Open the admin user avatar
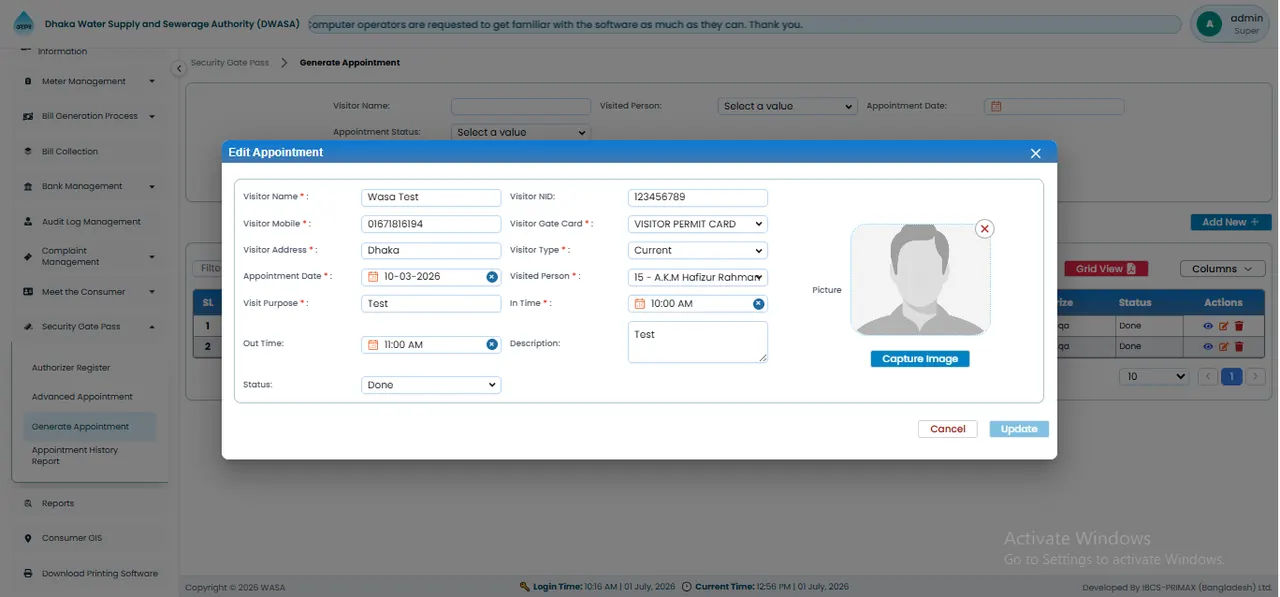 [x=1209, y=24]
